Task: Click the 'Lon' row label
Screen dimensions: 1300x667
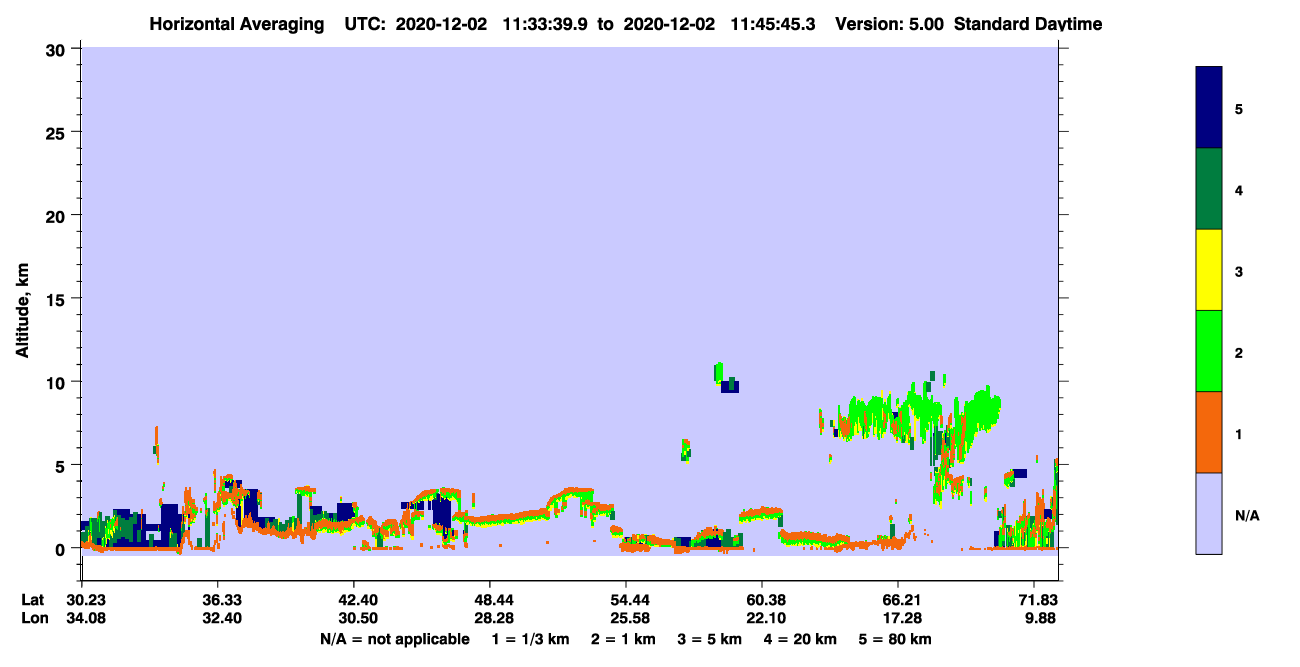Action: [33, 619]
